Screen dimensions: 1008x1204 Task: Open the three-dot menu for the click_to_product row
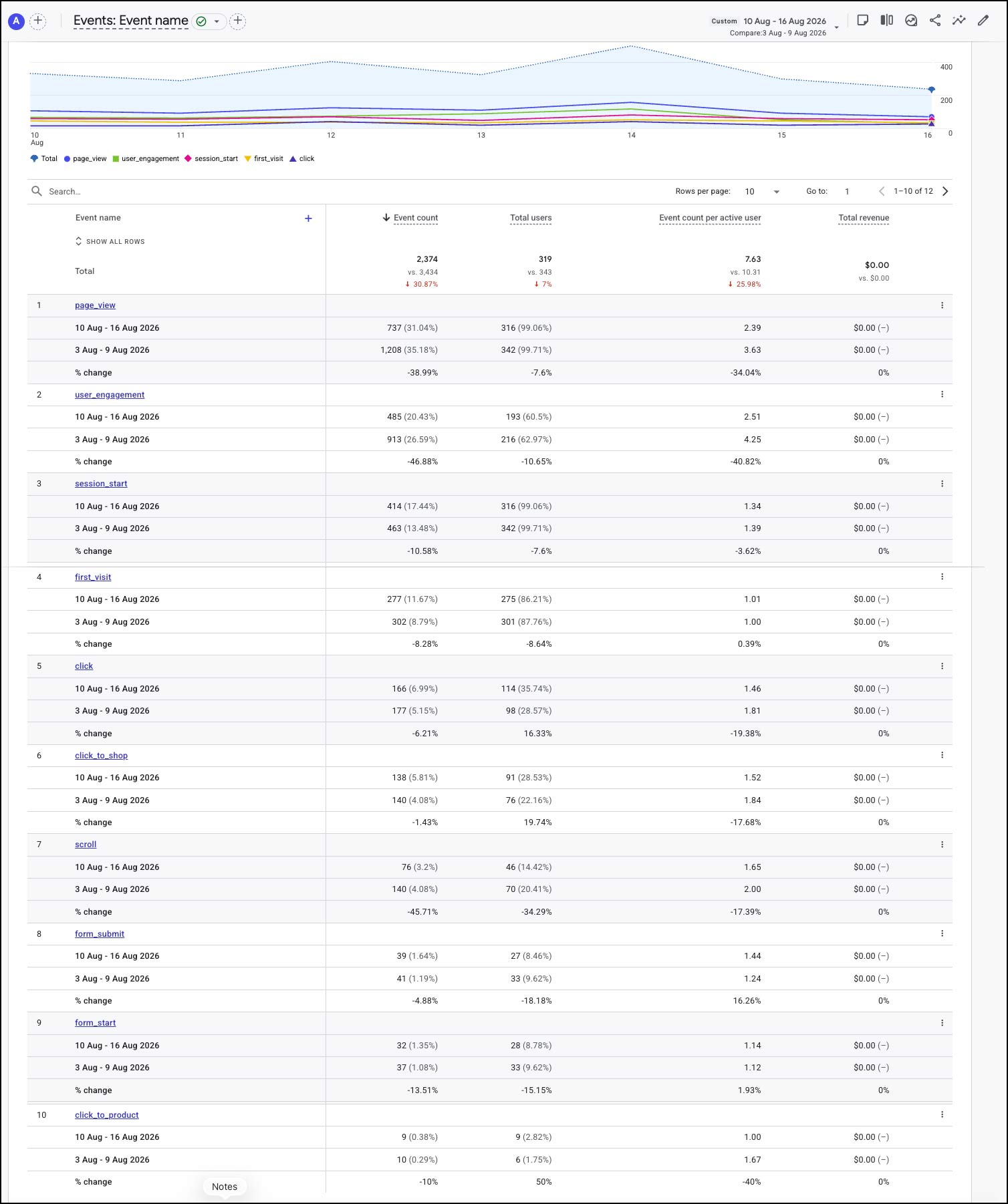pyautogui.click(x=942, y=1114)
